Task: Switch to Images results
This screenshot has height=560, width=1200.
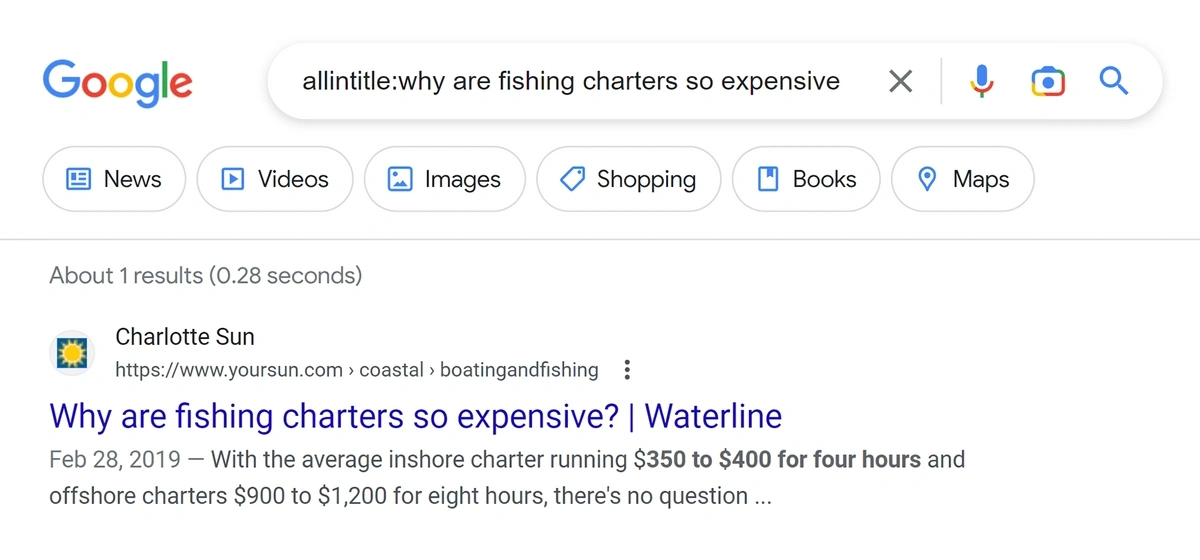Action: click(444, 179)
